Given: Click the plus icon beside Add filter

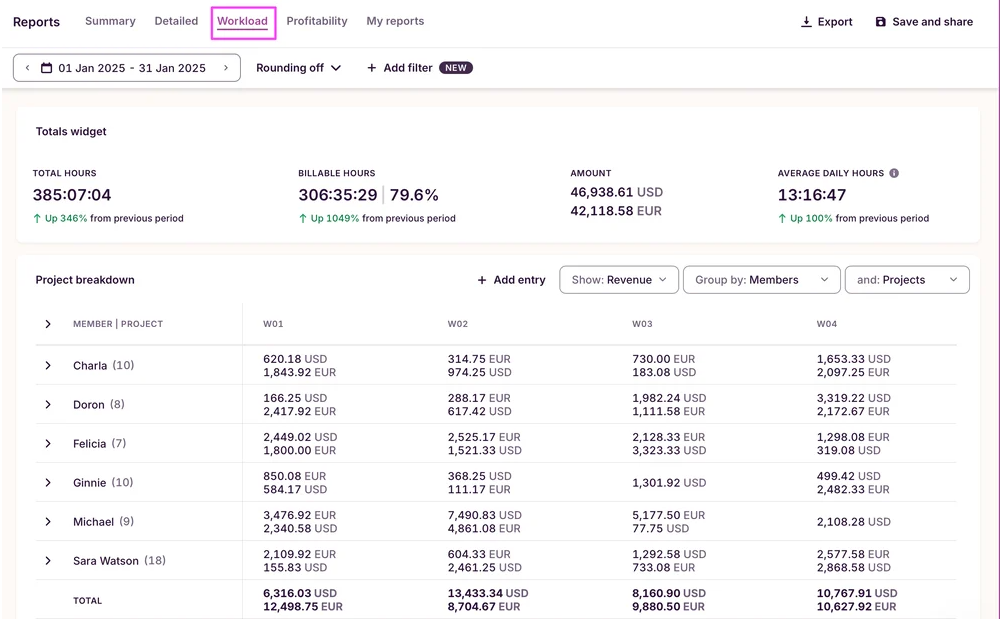Looking at the screenshot, I should tap(372, 68).
